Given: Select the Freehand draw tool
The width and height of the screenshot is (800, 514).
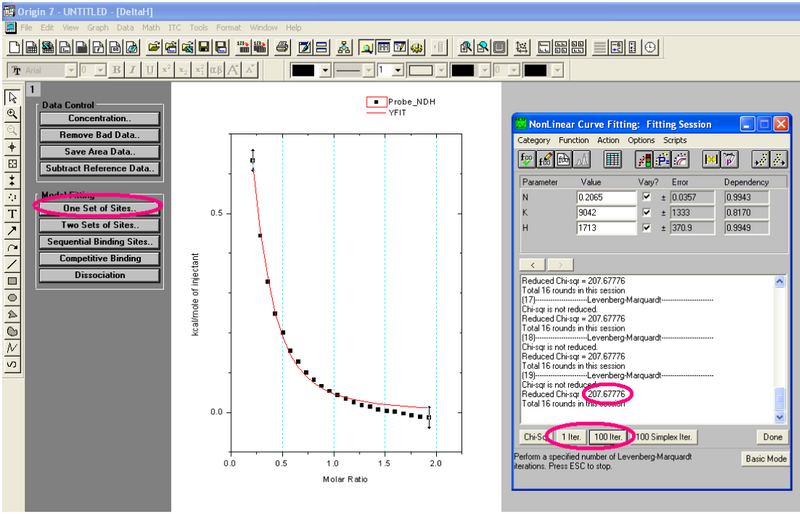Looking at the screenshot, I should point(12,364).
